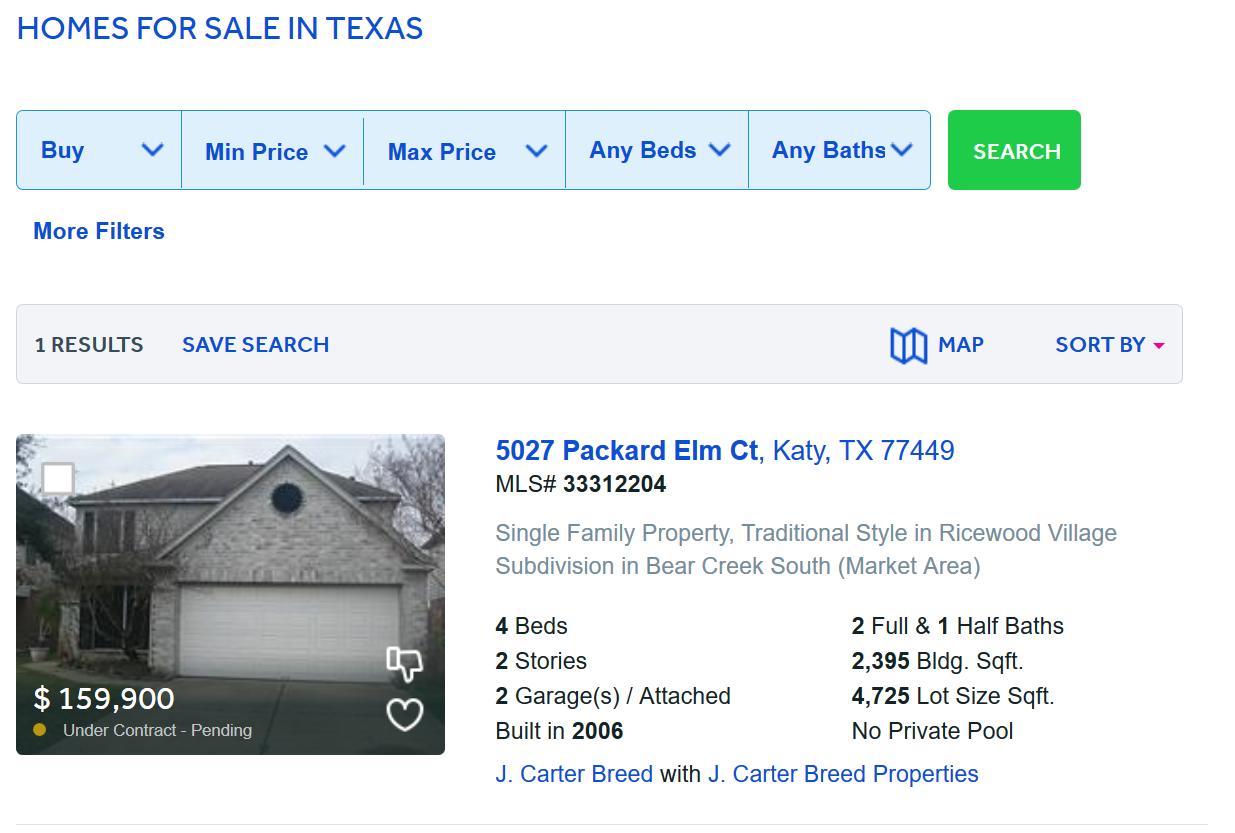Toggle the listing photo selection checkbox

coord(58,479)
